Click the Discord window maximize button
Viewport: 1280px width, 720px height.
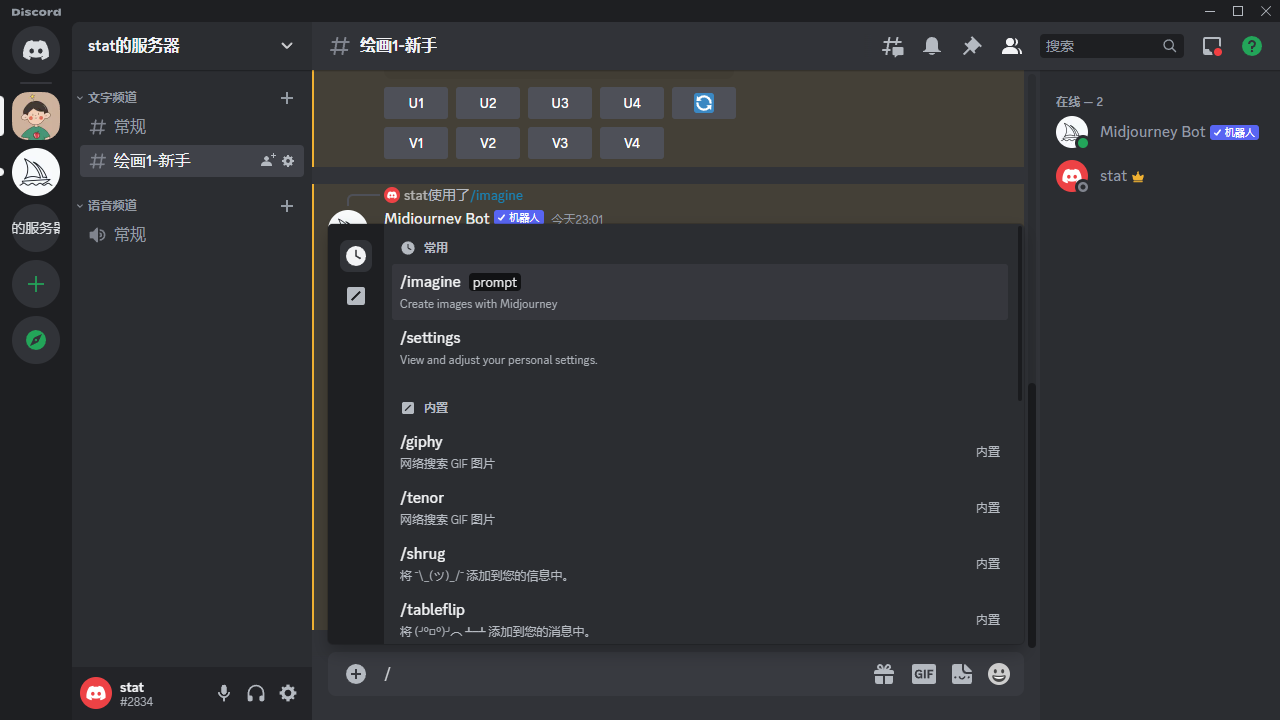click(x=1238, y=11)
